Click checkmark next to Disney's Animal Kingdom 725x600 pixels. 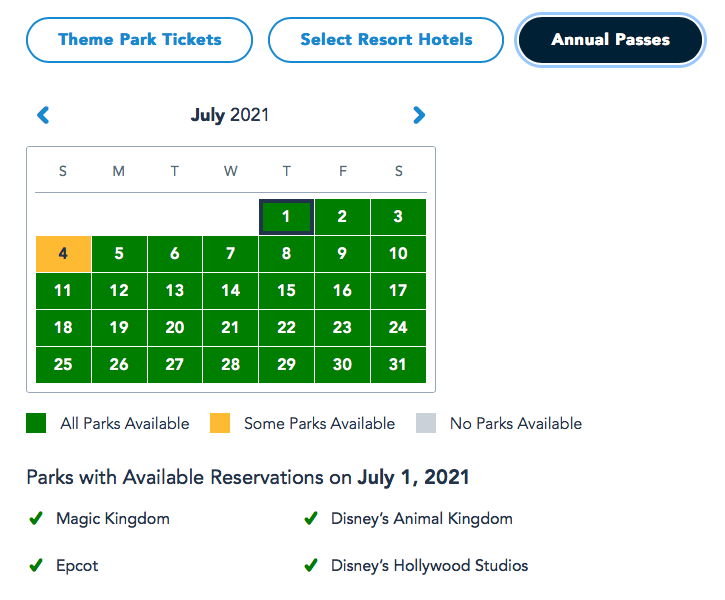[312, 519]
